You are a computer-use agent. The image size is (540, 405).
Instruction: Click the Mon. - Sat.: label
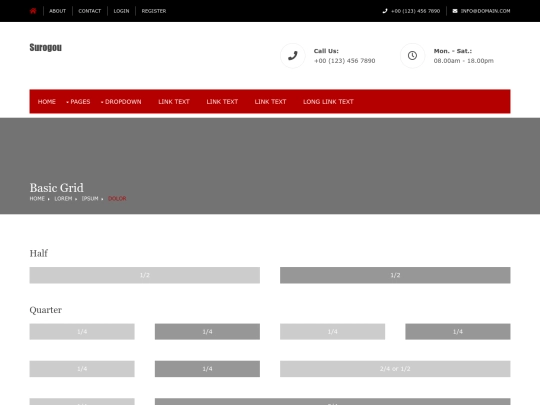coord(453,51)
